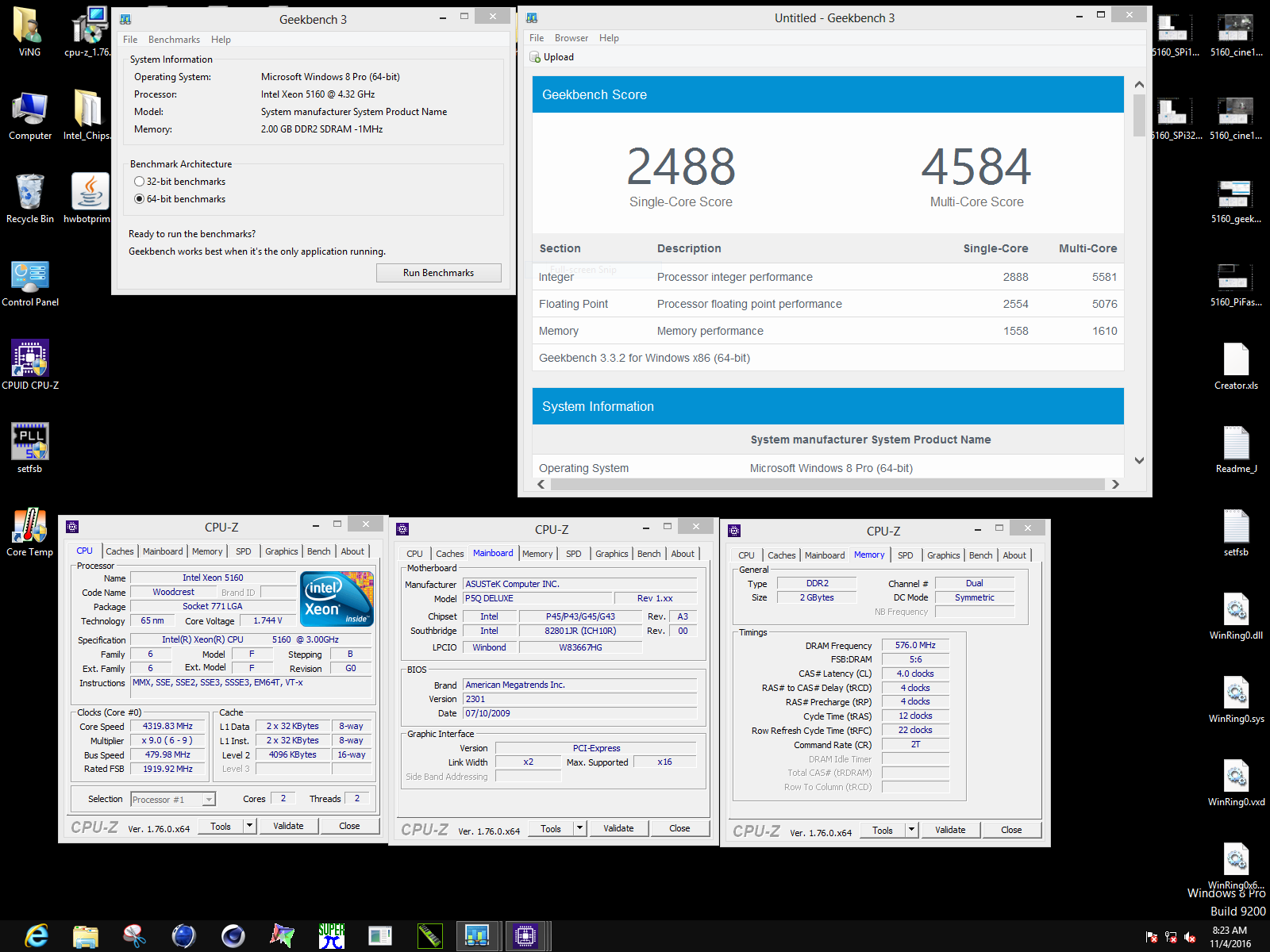Open the Benchmarks menu in Geekbench 3
Viewport: 1270px width, 952px height.
pos(174,40)
